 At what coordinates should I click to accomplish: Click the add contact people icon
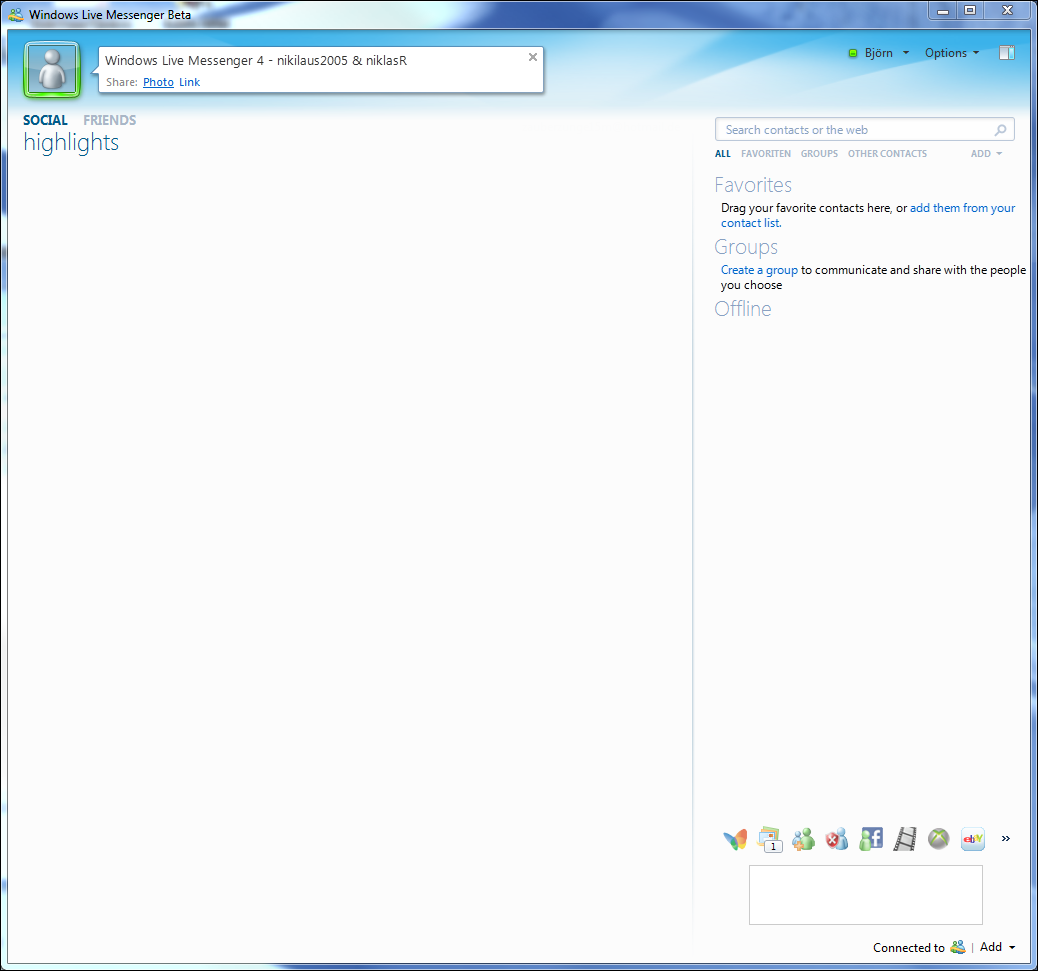[804, 839]
